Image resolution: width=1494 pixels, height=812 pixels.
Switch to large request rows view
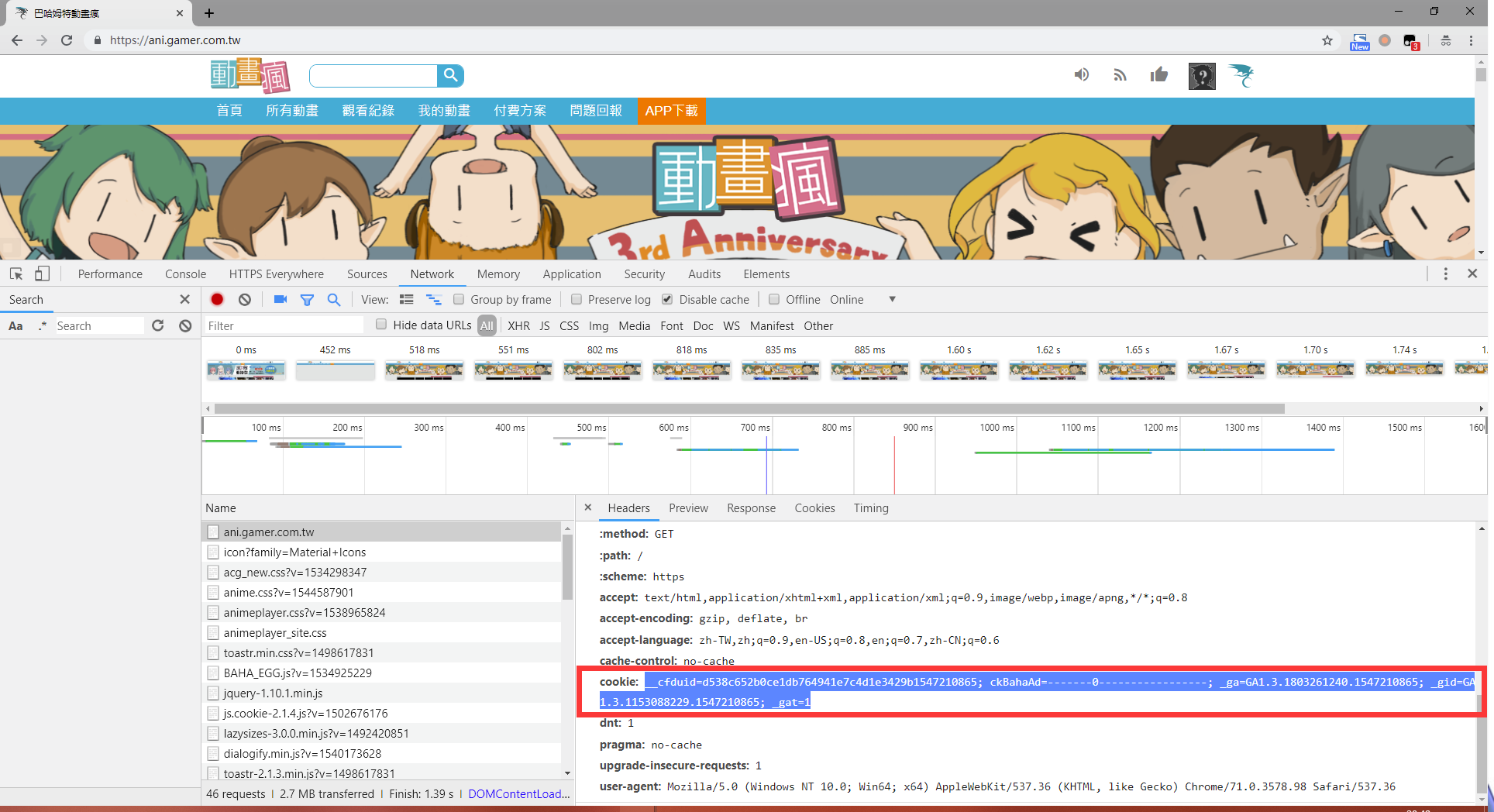click(407, 300)
